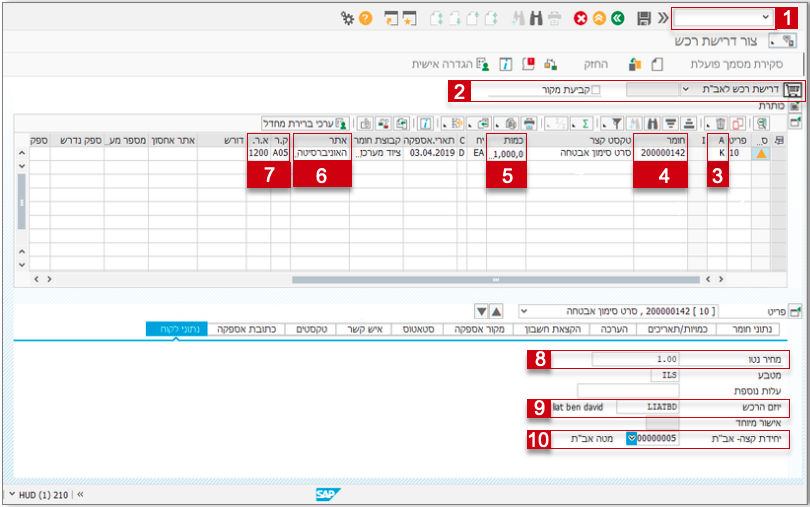Click the סקירת מסמך פועלת button

pyautogui.click(x=737, y=65)
